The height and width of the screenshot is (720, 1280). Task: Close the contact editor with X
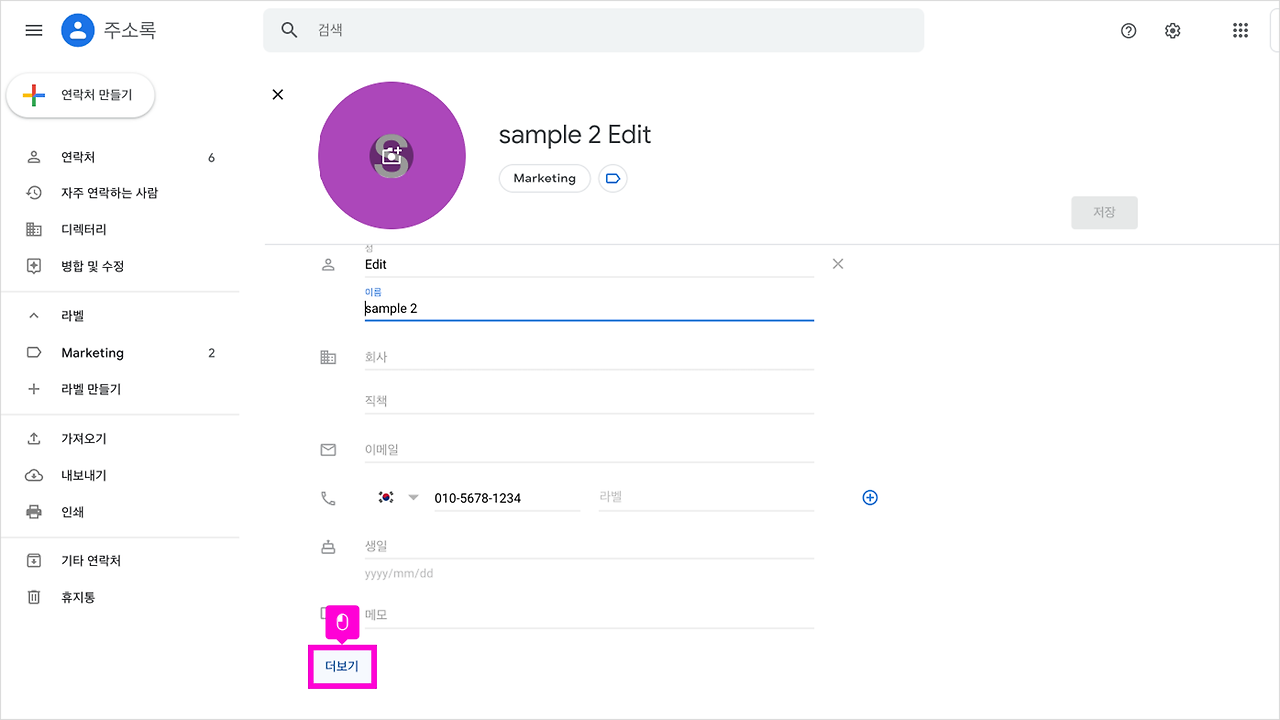pos(278,94)
